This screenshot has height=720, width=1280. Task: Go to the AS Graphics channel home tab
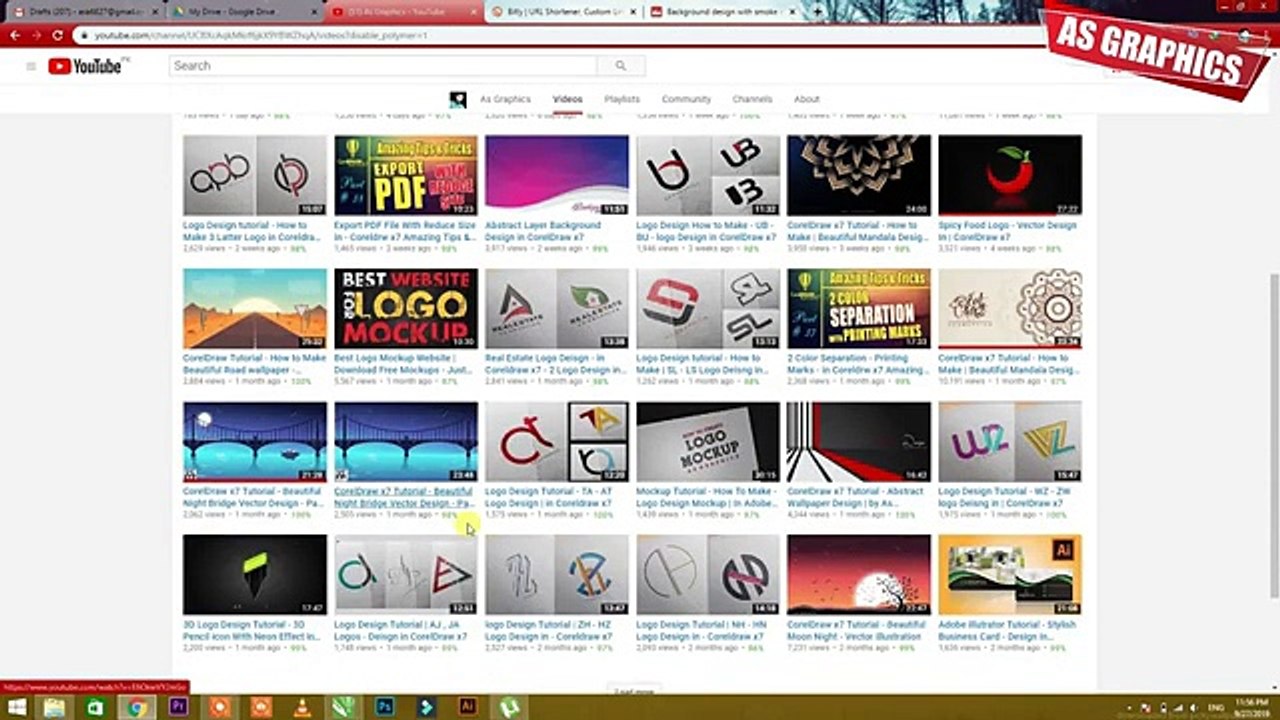coord(505,99)
